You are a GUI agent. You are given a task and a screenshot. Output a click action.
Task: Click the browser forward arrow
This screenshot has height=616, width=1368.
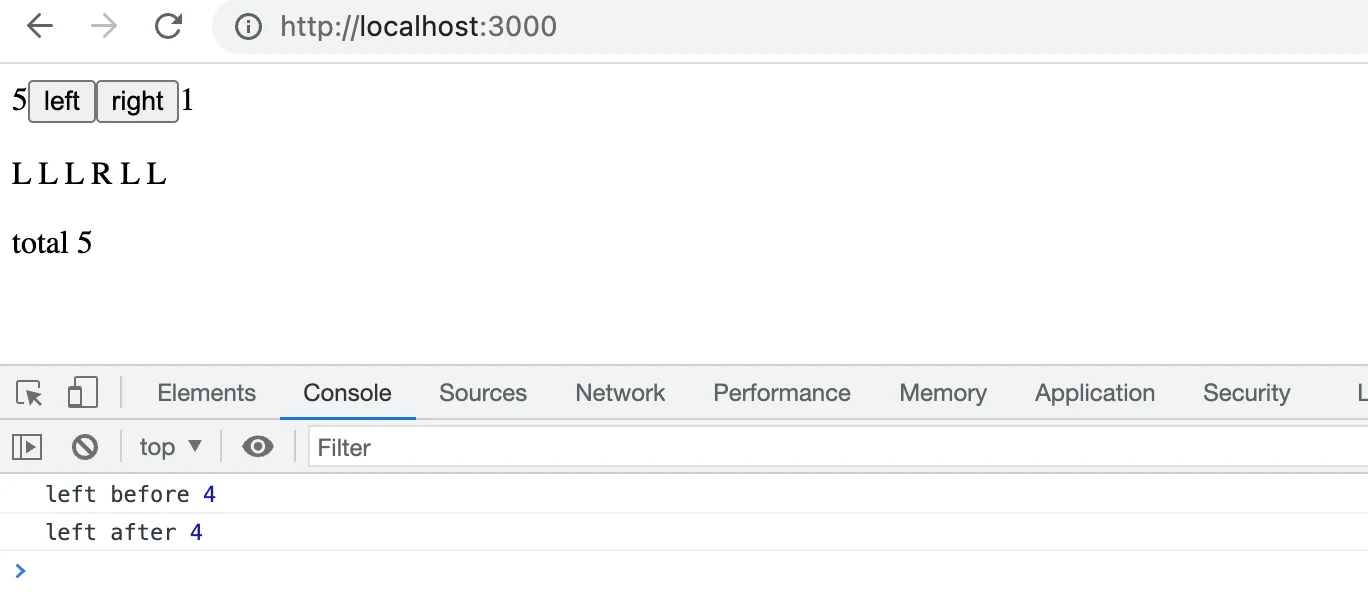click(x=104, y=26)
